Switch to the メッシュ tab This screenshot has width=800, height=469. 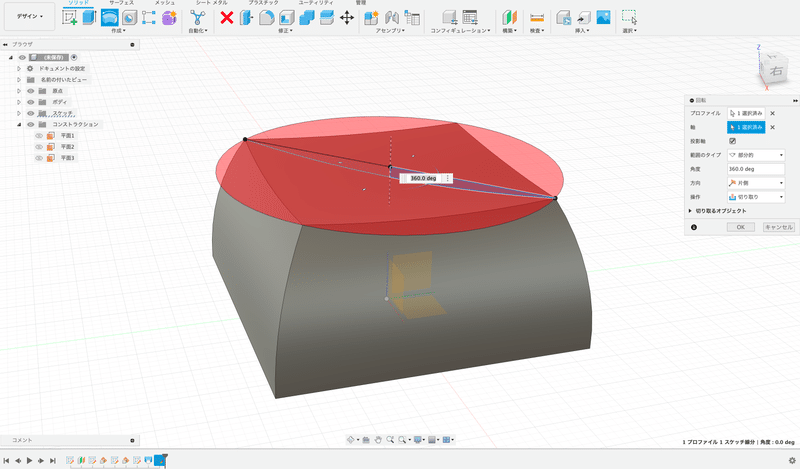click(165, 3)
